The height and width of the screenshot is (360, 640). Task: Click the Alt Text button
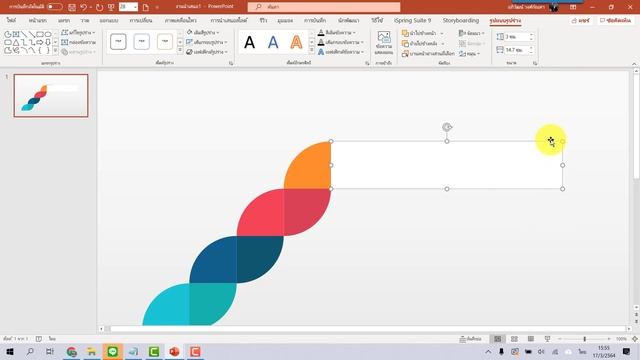tap(384, 42)
